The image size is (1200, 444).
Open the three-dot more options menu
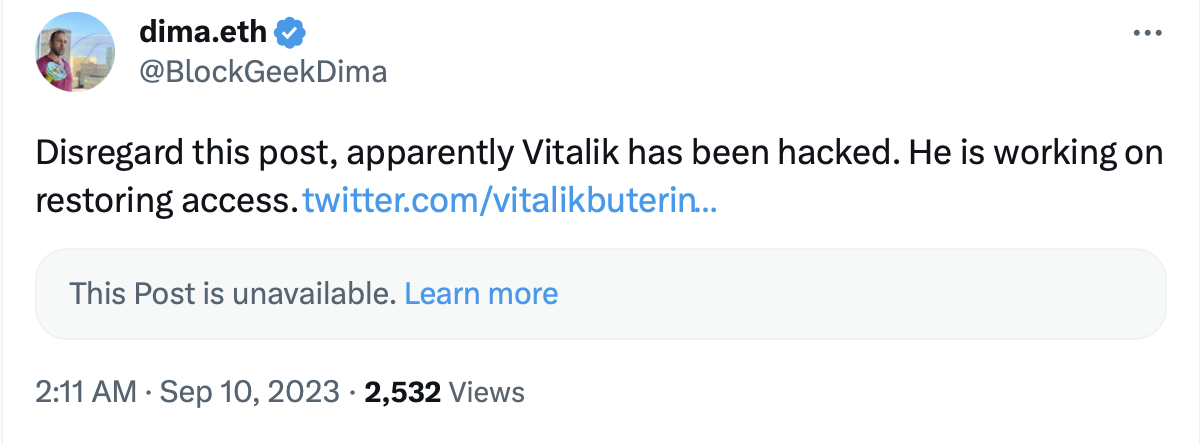pyautogui.click(x=1145, y=33)
